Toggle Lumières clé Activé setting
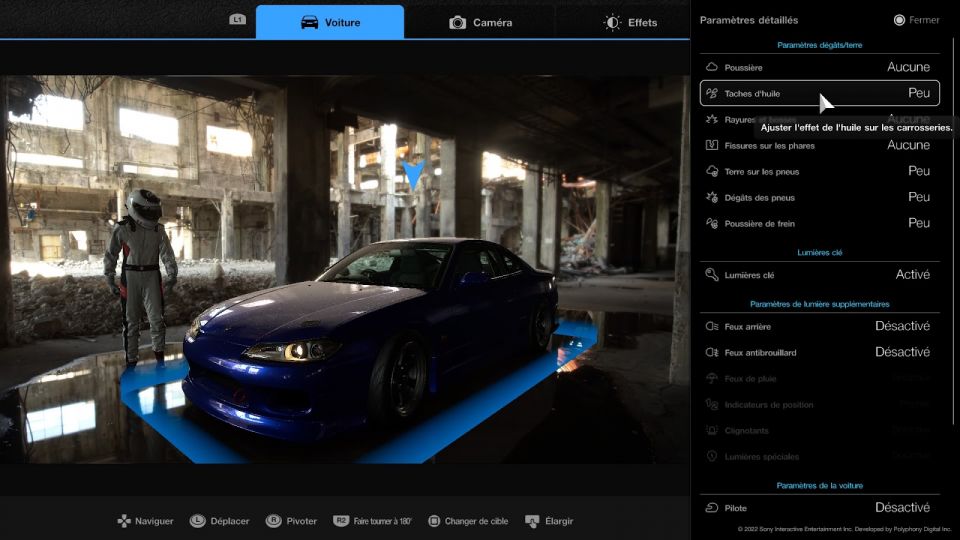 tap(912, 274)
